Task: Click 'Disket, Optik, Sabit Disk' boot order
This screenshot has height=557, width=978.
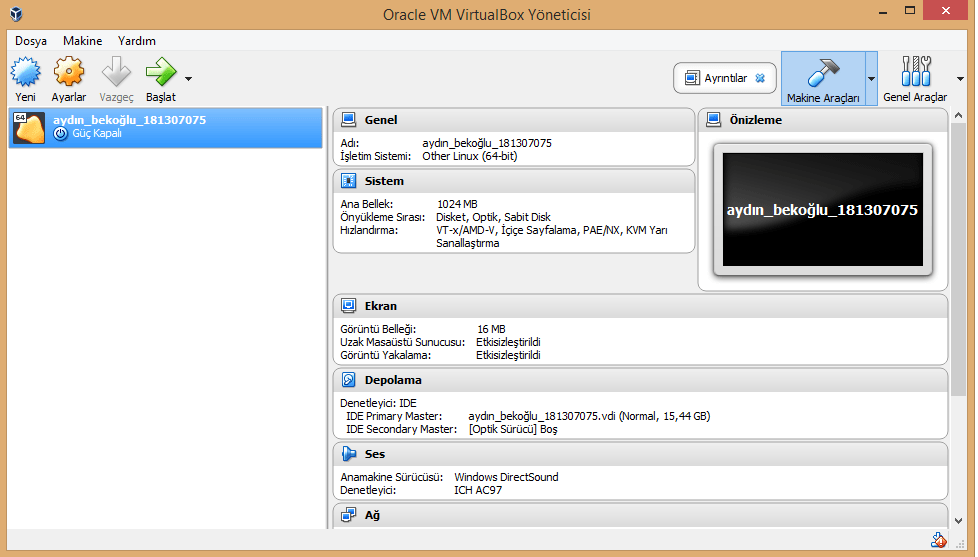Action: click(x=493, y=217)
